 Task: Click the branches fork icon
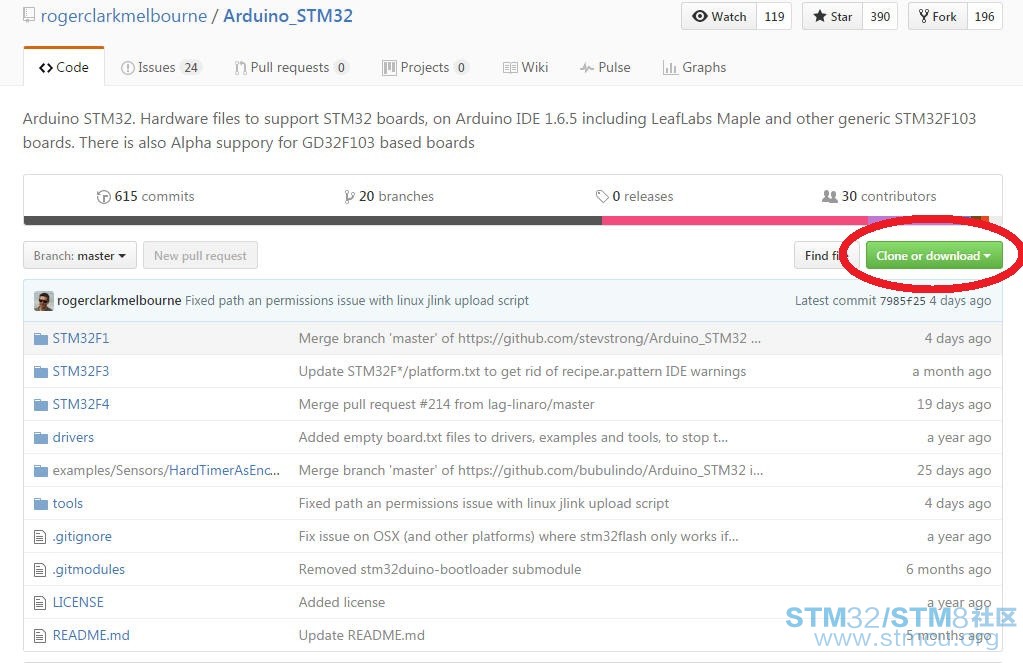350,197
